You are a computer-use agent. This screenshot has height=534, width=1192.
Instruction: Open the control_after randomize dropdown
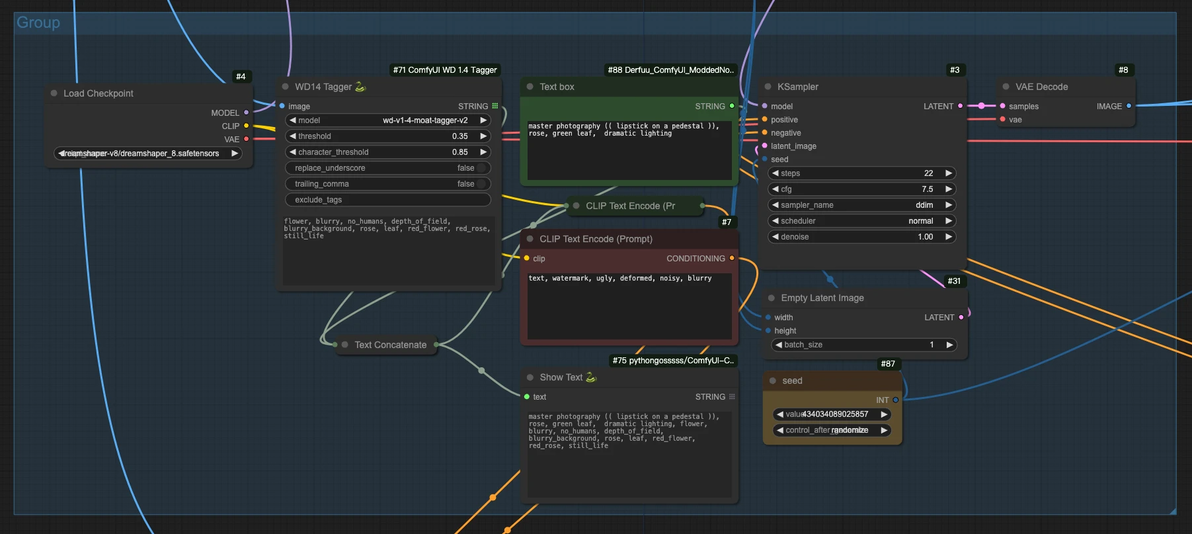(832, 431)
